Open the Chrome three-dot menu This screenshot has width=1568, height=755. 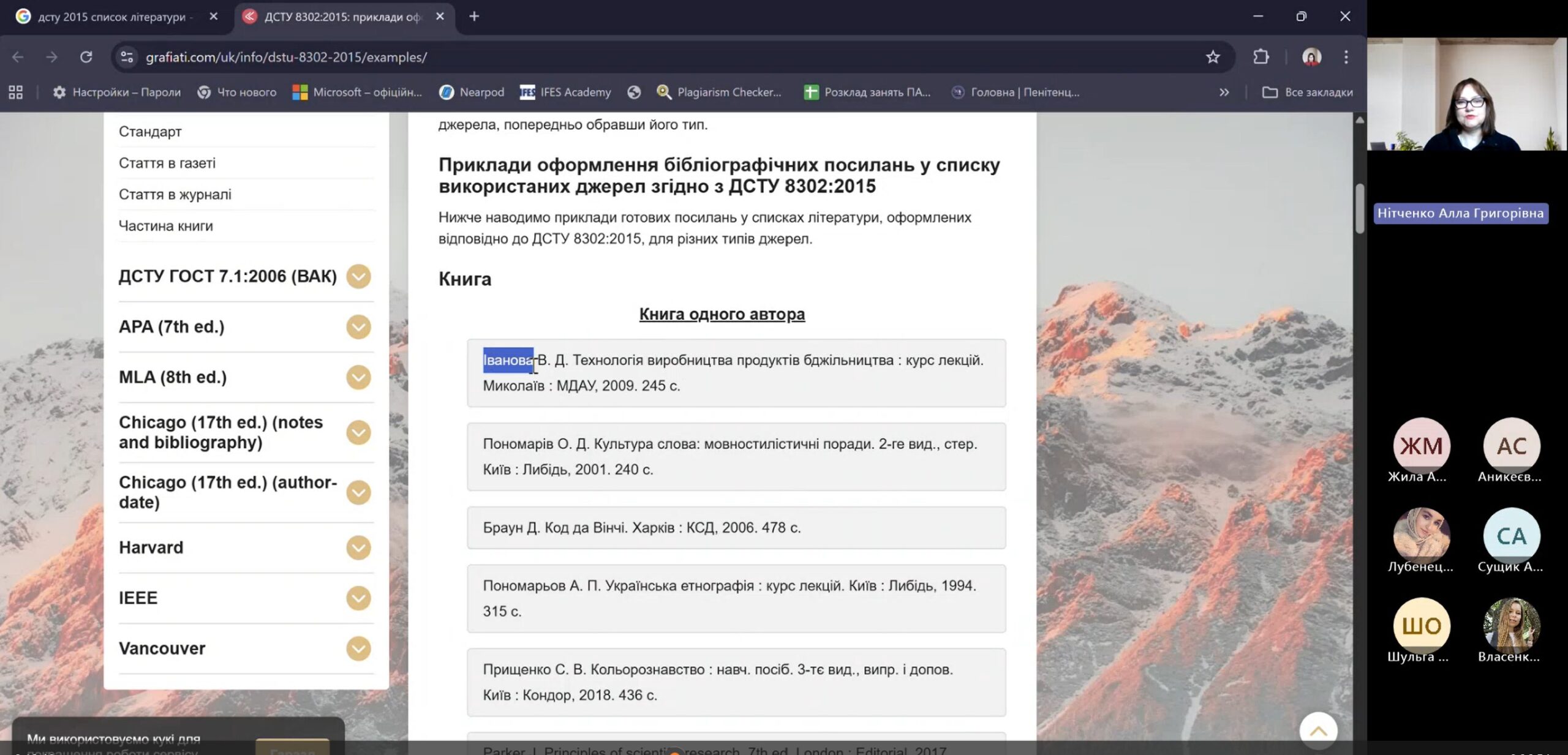[1346, 57]
